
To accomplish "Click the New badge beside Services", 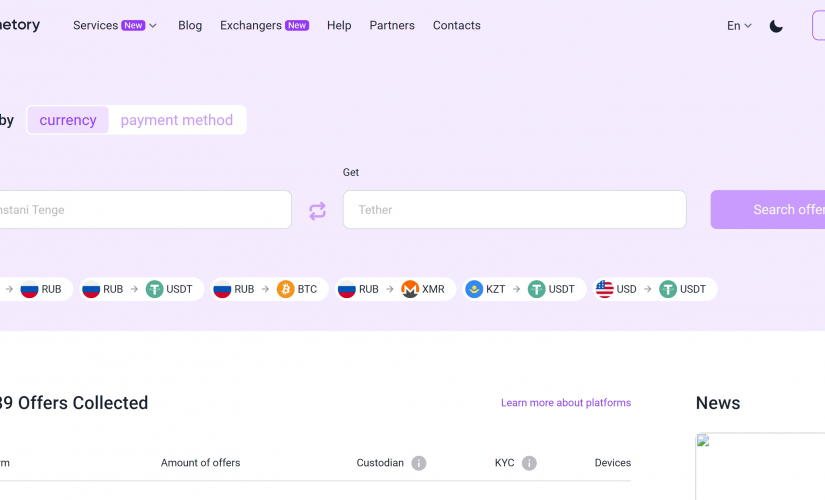I will coord(133,25).
